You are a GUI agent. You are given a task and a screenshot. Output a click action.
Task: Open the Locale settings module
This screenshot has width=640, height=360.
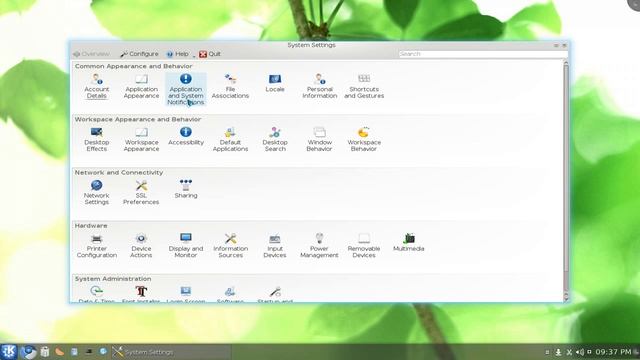point(275,83)
